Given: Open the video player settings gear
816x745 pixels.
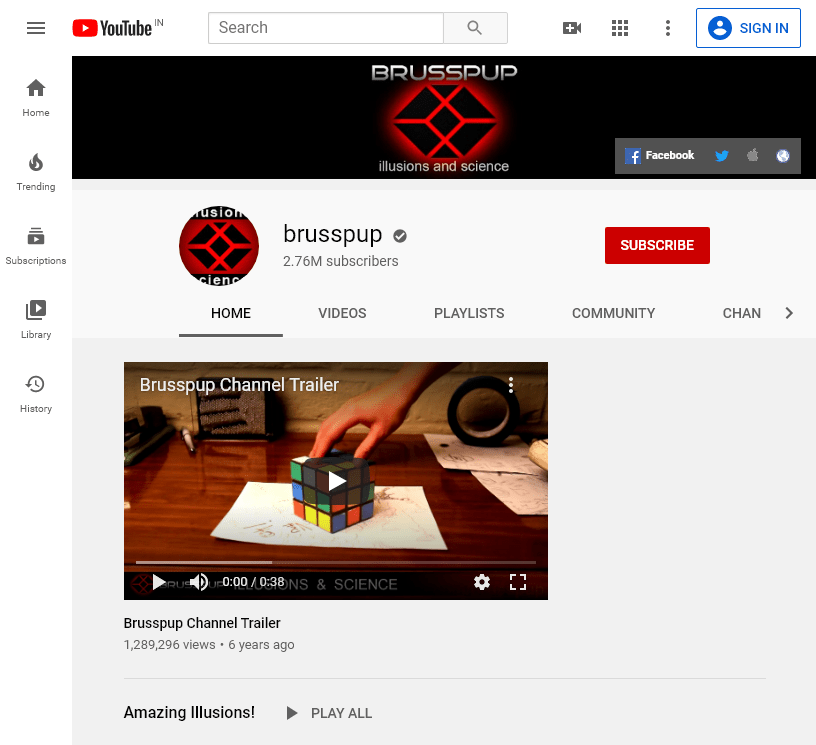Looking at the screenshot, I should pyautogui.click(x=482, y=582).
